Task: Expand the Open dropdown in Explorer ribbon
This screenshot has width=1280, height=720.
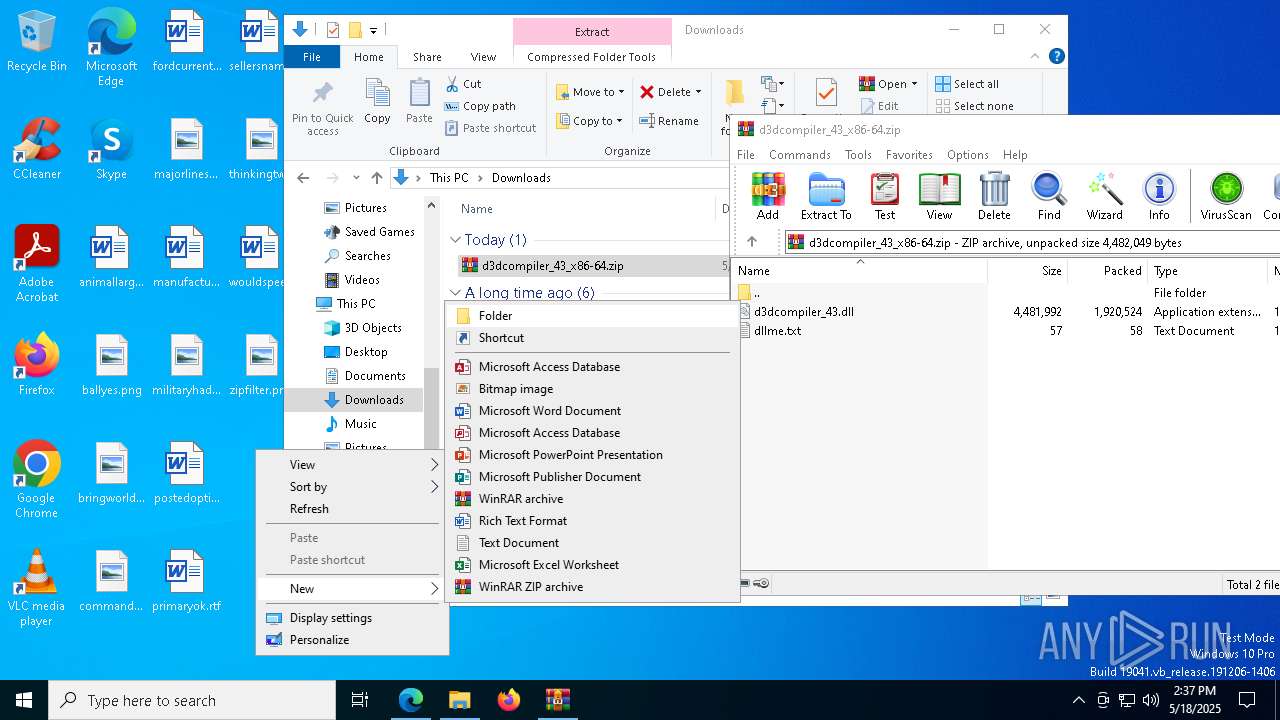Action: point(914,84)
